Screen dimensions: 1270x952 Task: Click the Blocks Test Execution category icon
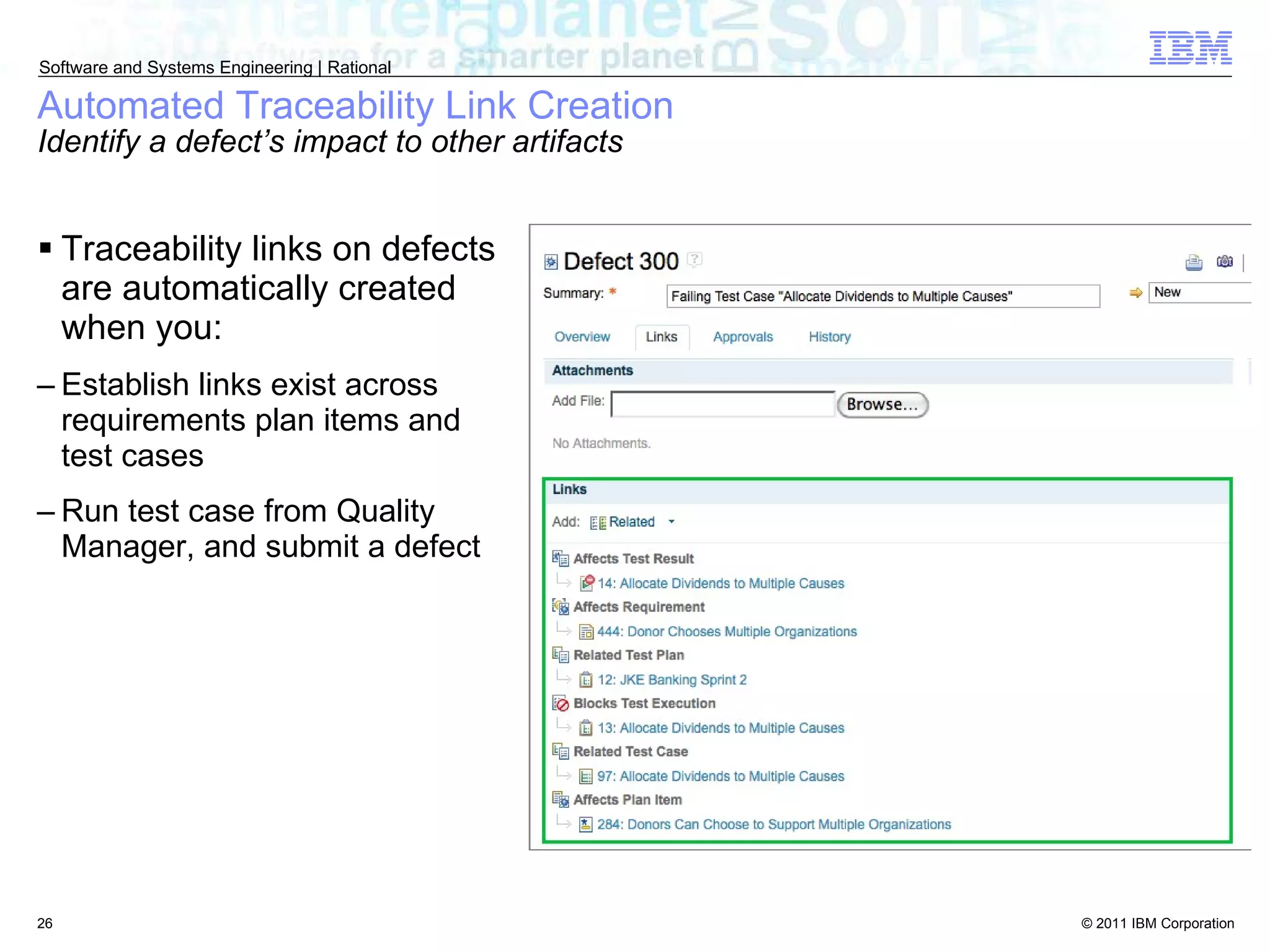tap(561, 703)
